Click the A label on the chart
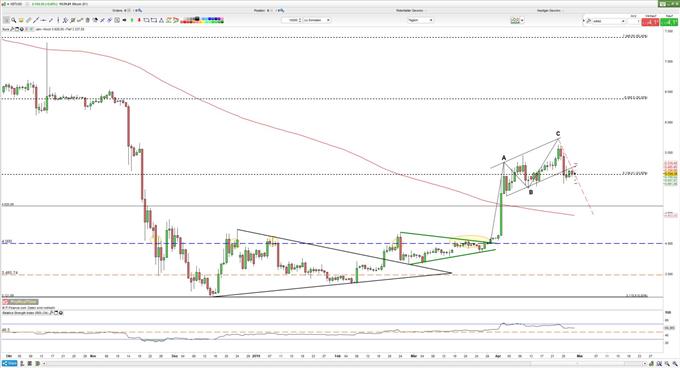The image size is (680, 368). point(504,158)
